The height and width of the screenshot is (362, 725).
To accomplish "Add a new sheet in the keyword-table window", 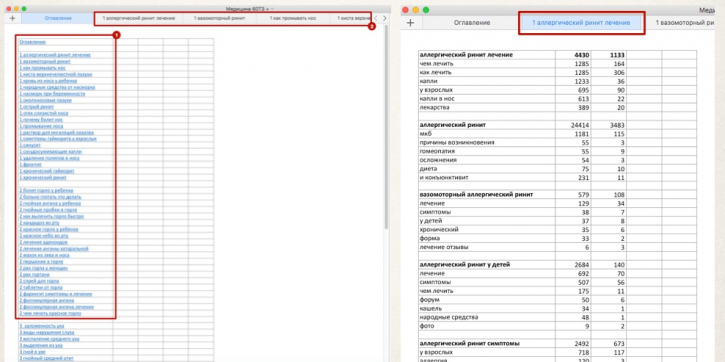I will coord(410,23).
